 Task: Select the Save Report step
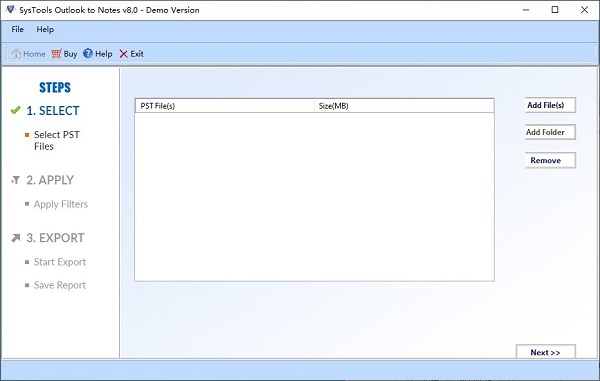(x=60, y=285)
